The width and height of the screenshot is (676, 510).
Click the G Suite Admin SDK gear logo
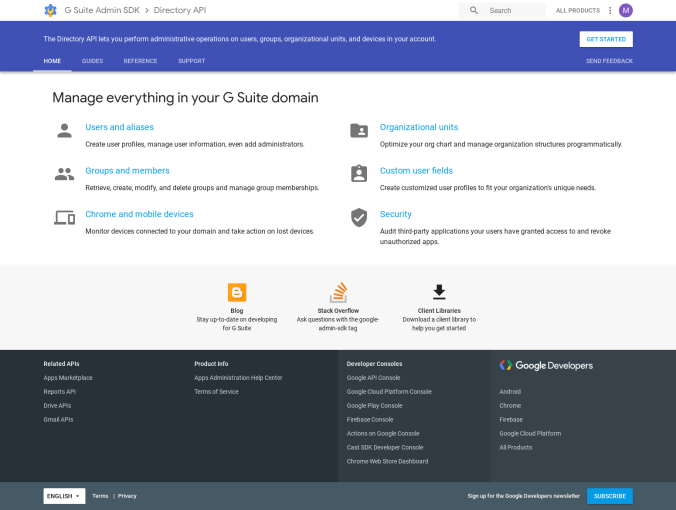pyautogui.click(x=50, y=10)
